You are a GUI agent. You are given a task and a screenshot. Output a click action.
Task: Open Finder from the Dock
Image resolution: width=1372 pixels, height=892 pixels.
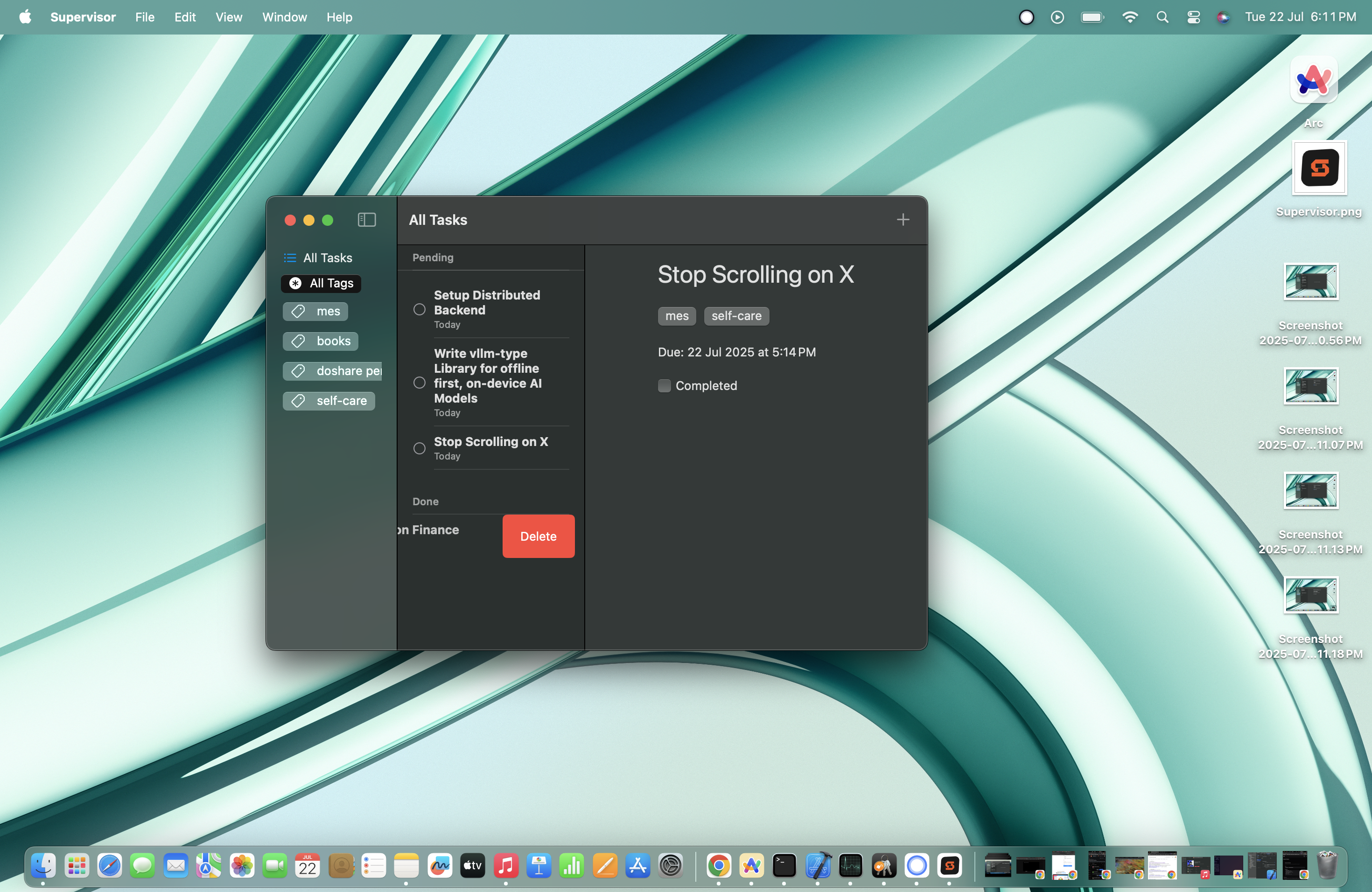pos(43,865)
